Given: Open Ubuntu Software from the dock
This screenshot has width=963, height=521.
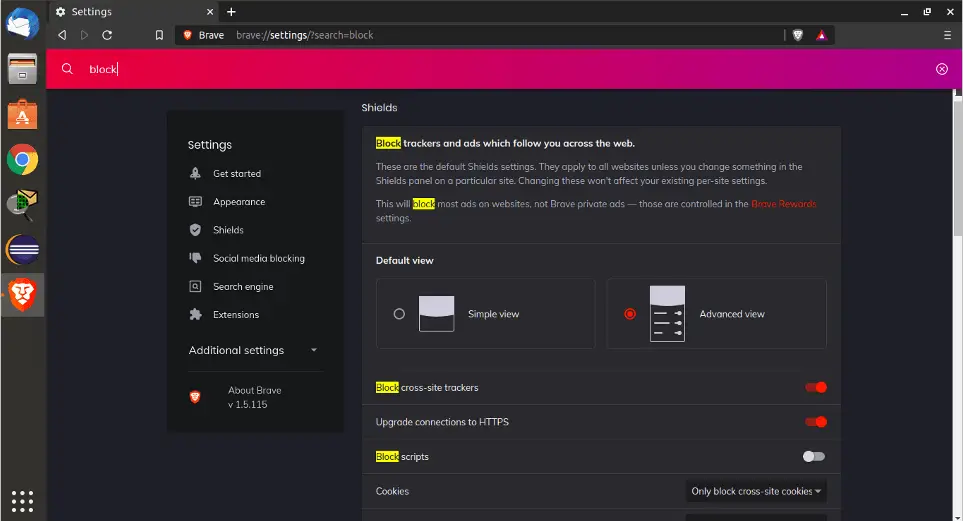Looking at the screenshot, I should click(x=22, y=114).
